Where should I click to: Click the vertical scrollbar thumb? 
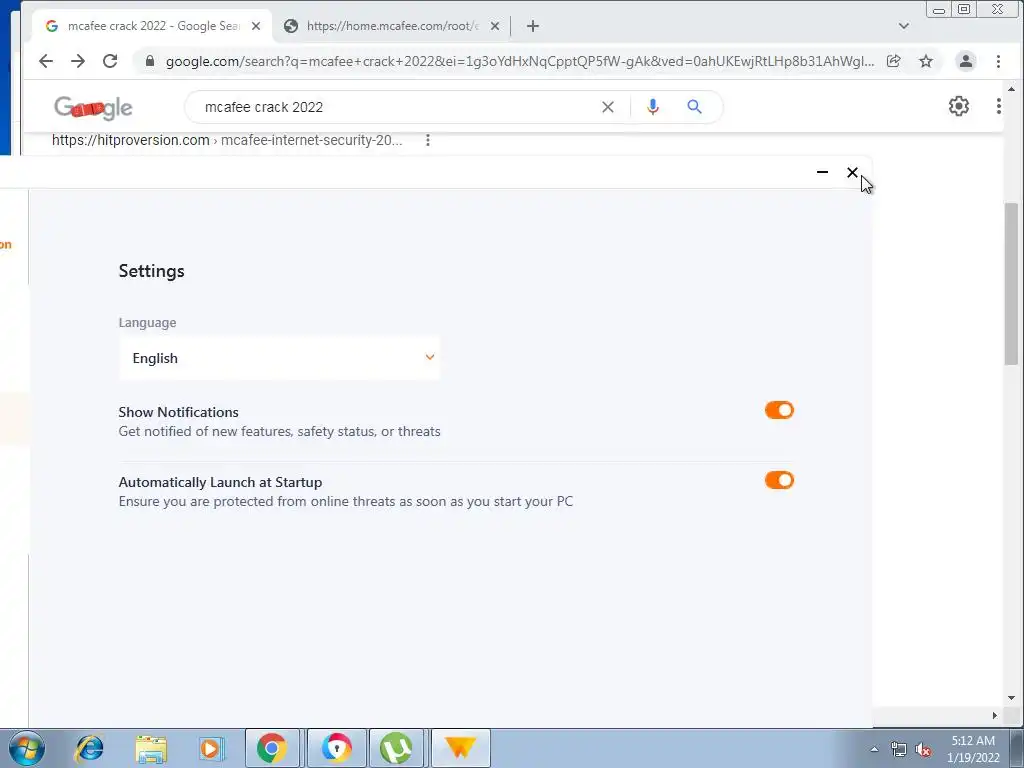tap(1011, 283)
